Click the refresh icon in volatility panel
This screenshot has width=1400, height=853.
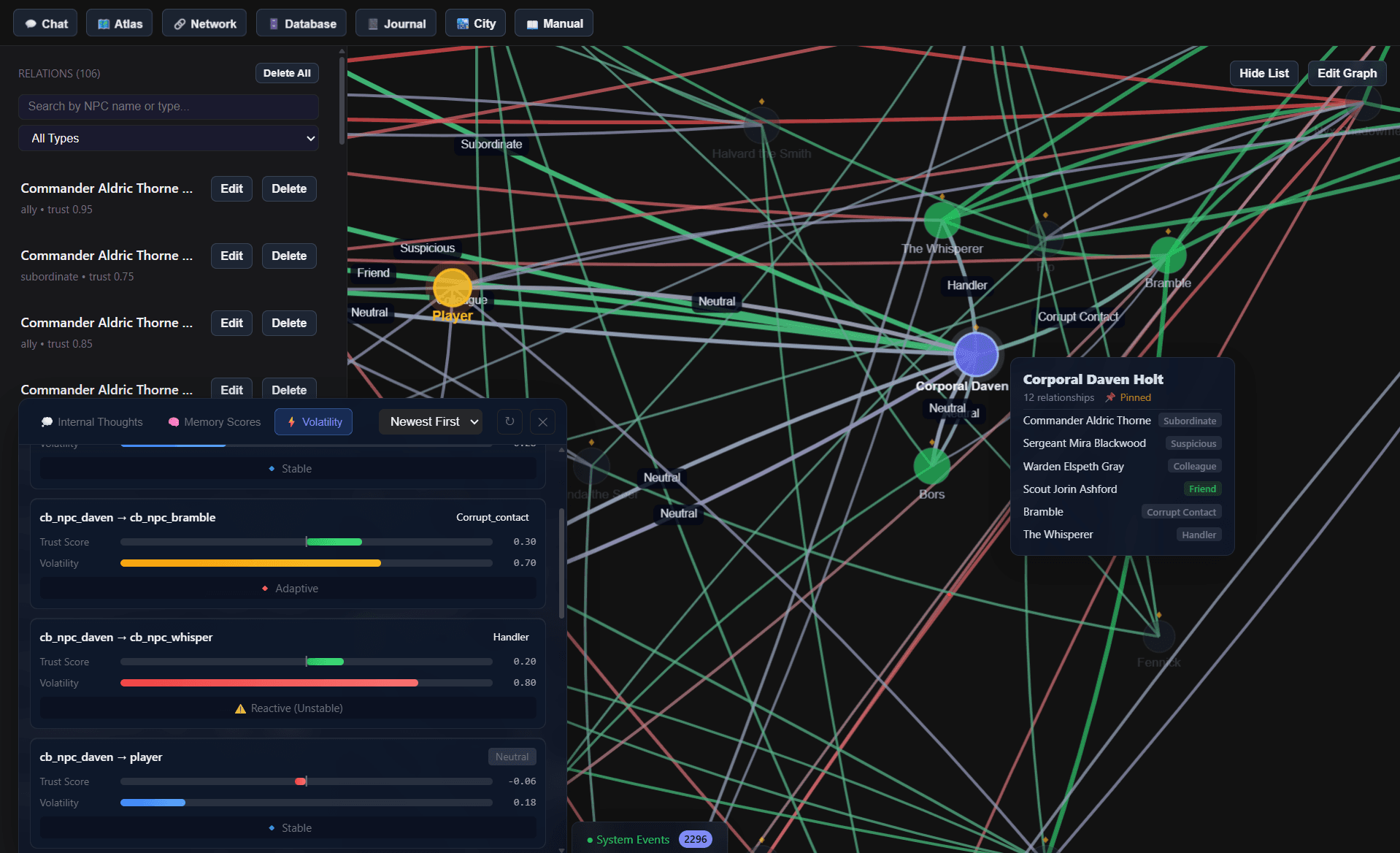[509, 421]
